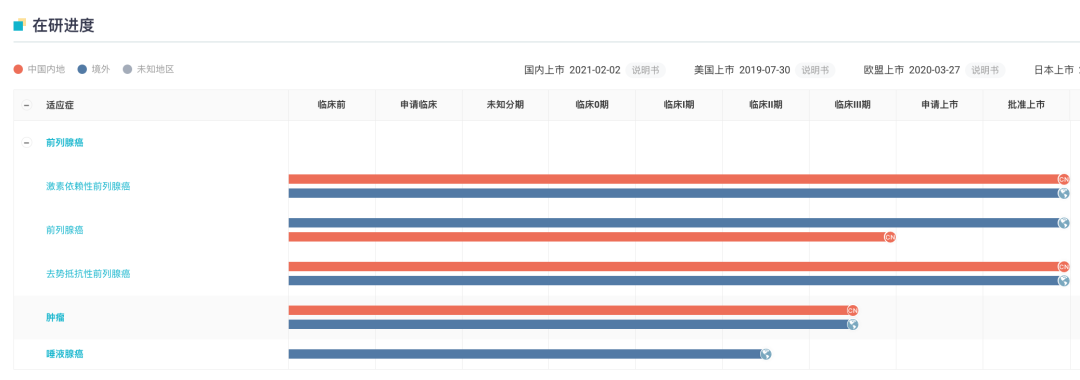This screenshot has width=1080, height=380.
Task: Open 说明书 for 美国上市
Action: pyautogui.click(x=815, y=70)
